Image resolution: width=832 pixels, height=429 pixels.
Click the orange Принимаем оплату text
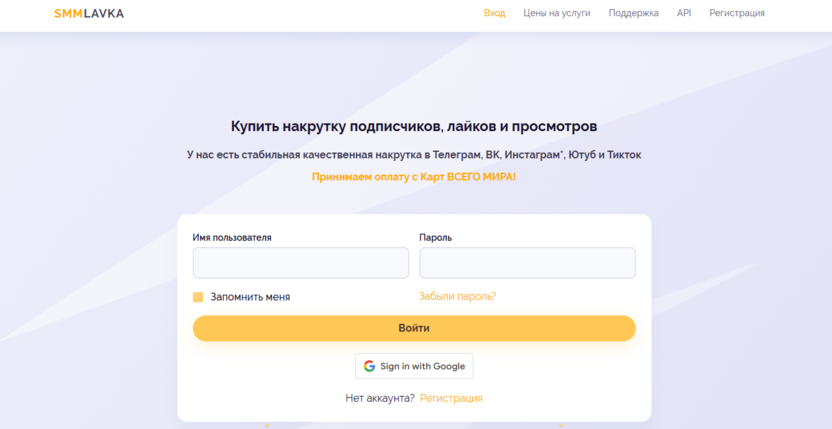click(414, 177)
